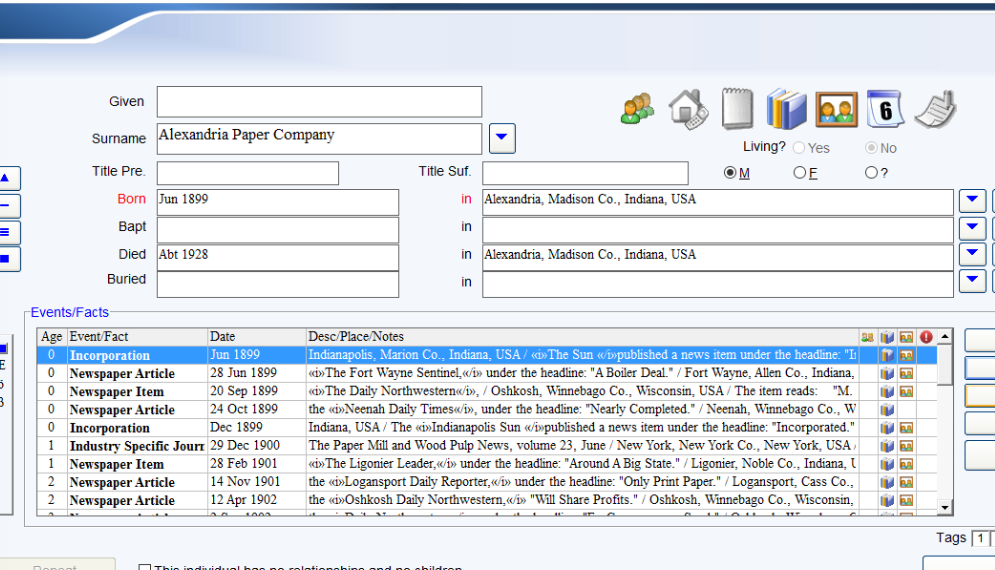Select the 20 Sep 1899 Newspaper Item row

coord(487,392)
